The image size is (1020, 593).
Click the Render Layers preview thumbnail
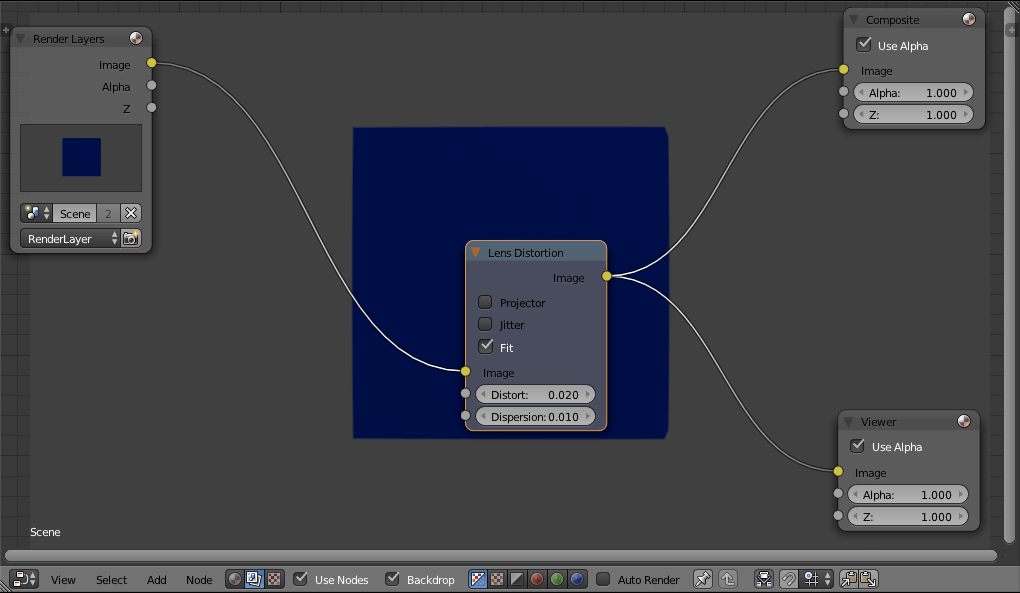click(x=81, y=158)
